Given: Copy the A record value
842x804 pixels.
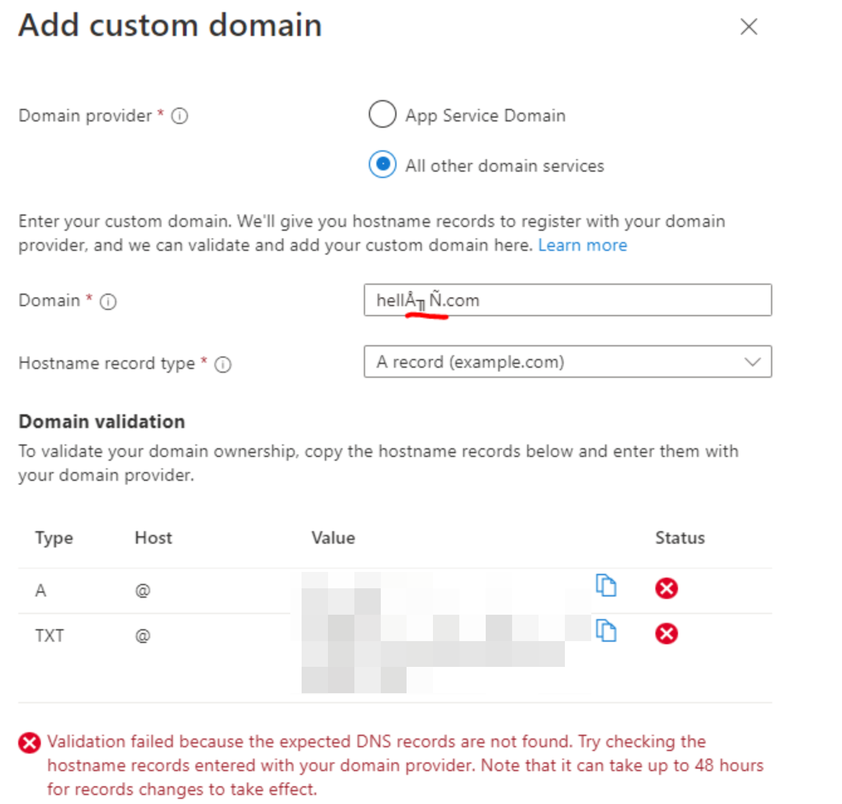Looking at the screenshot, I should coord(606,586).
